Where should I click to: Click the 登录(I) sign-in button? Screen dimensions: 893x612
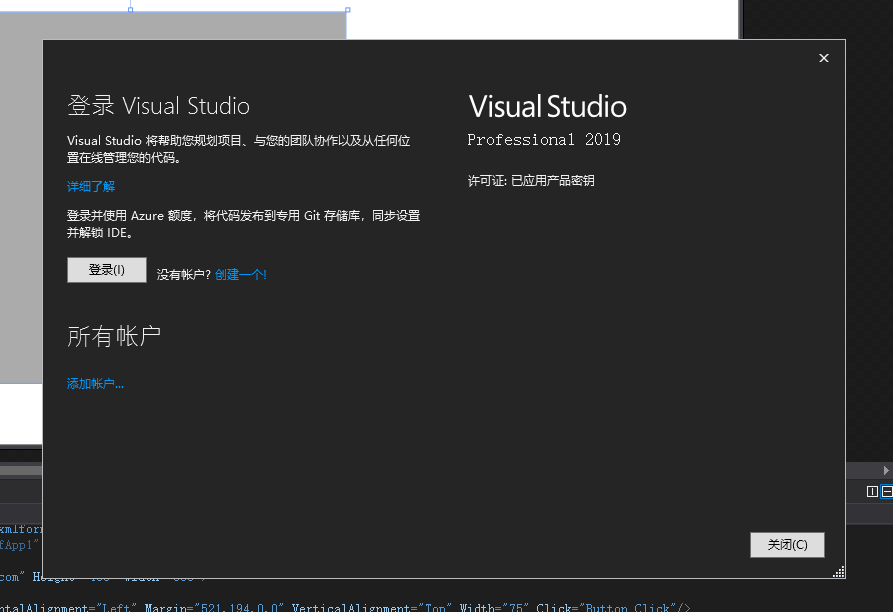pyautogui.click(x=106, y=270)
